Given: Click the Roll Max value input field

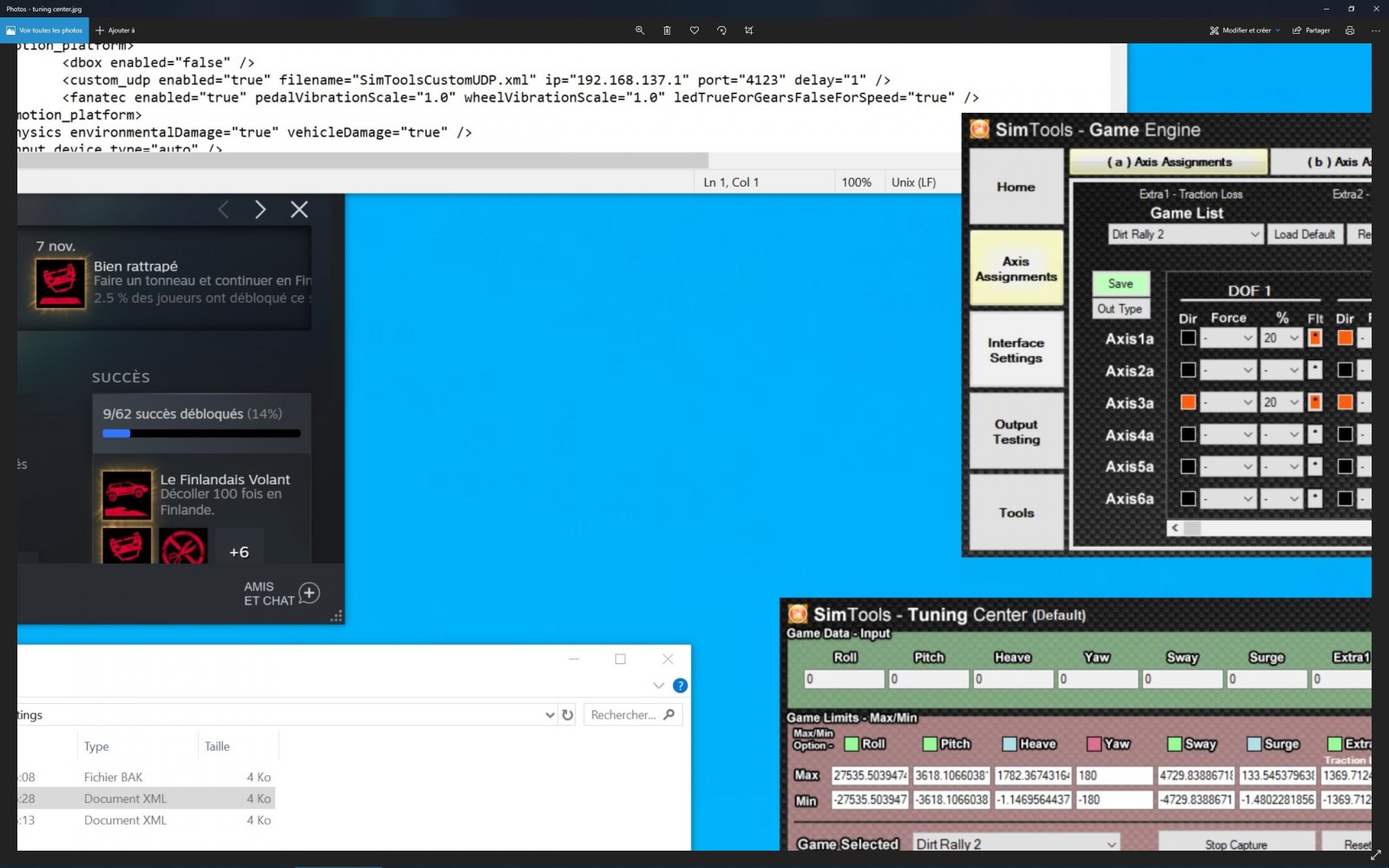Looking at the screenshot, I should tap(870, 775).
